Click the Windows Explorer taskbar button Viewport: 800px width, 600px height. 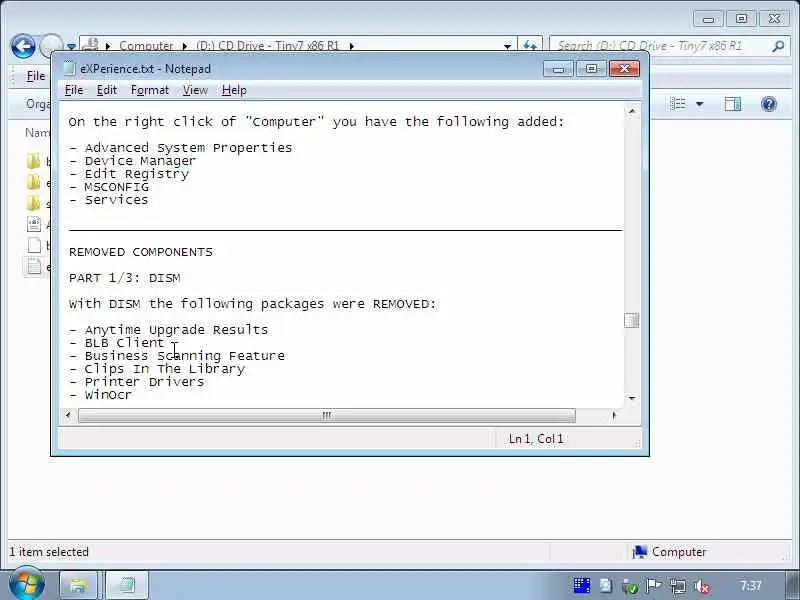[x=78, y=585]
